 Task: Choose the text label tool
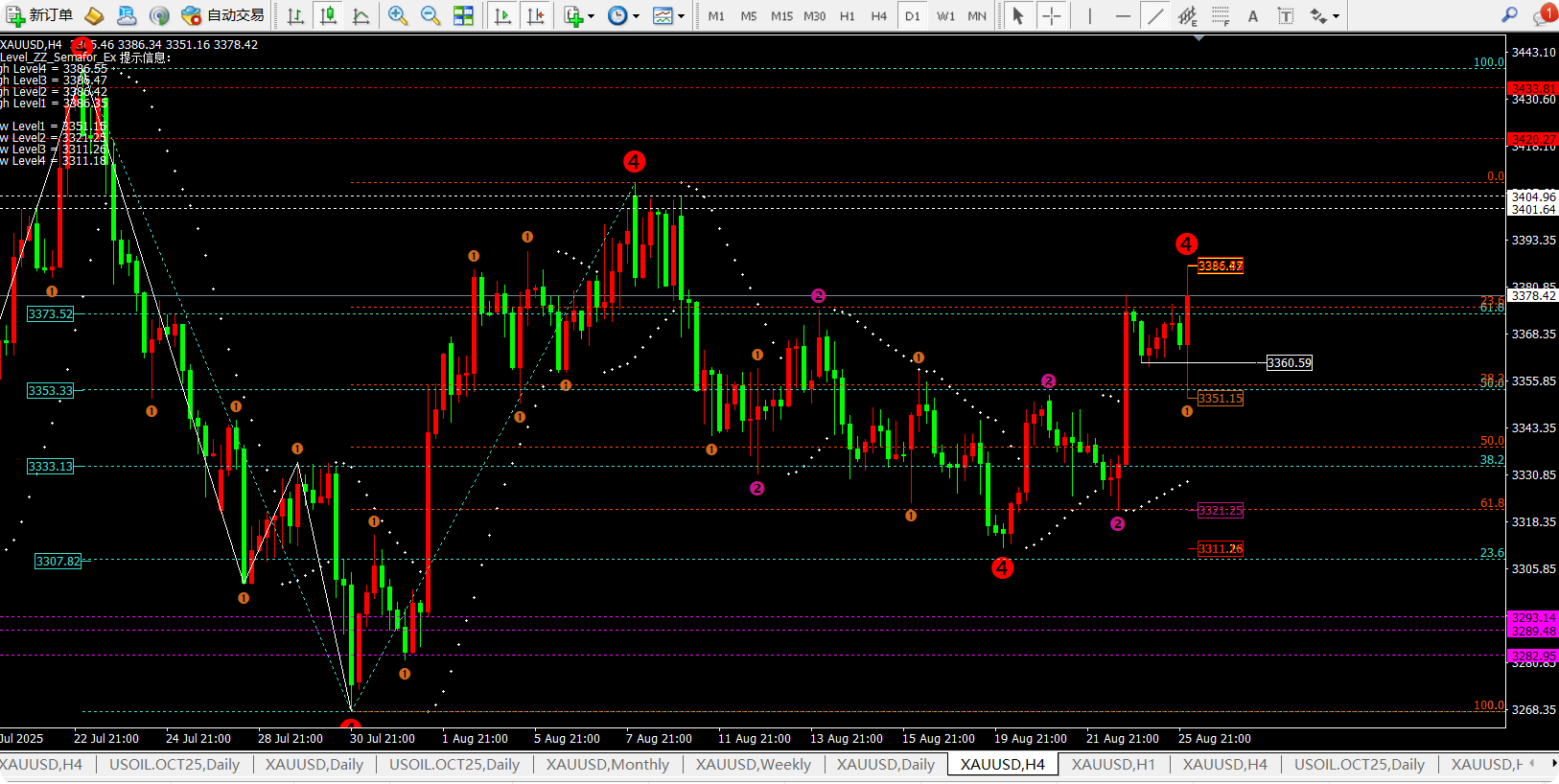click(x=1252, y=15)
